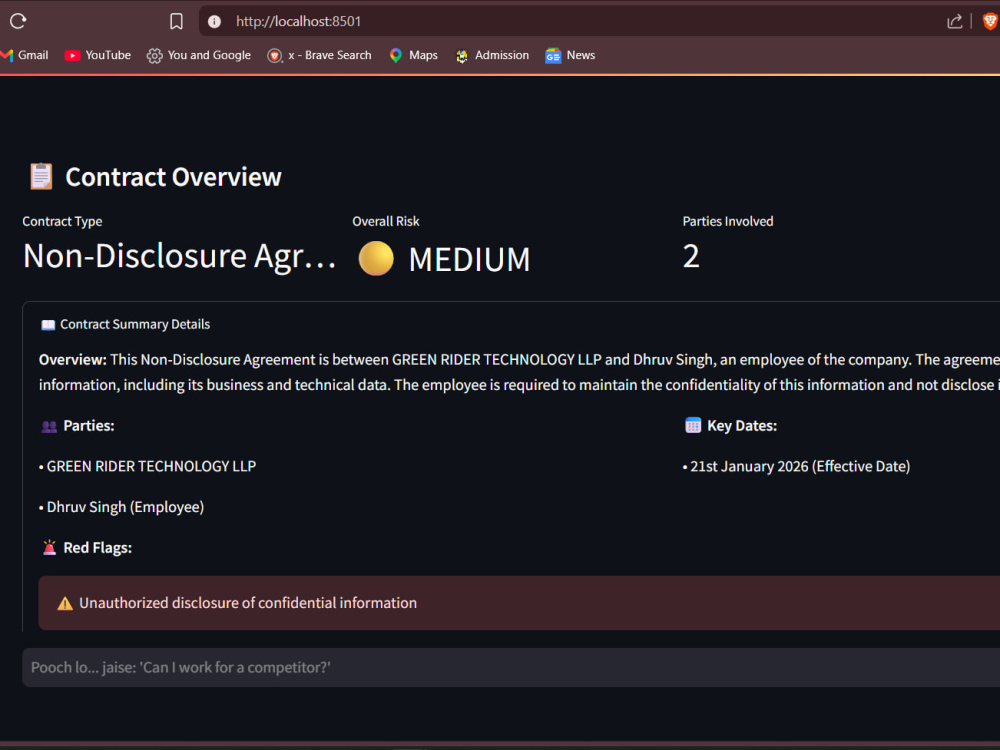Screen dimensions: 1000x750
Task: Click Dhruv Singh (Employee) party entry
Action: 125,507
